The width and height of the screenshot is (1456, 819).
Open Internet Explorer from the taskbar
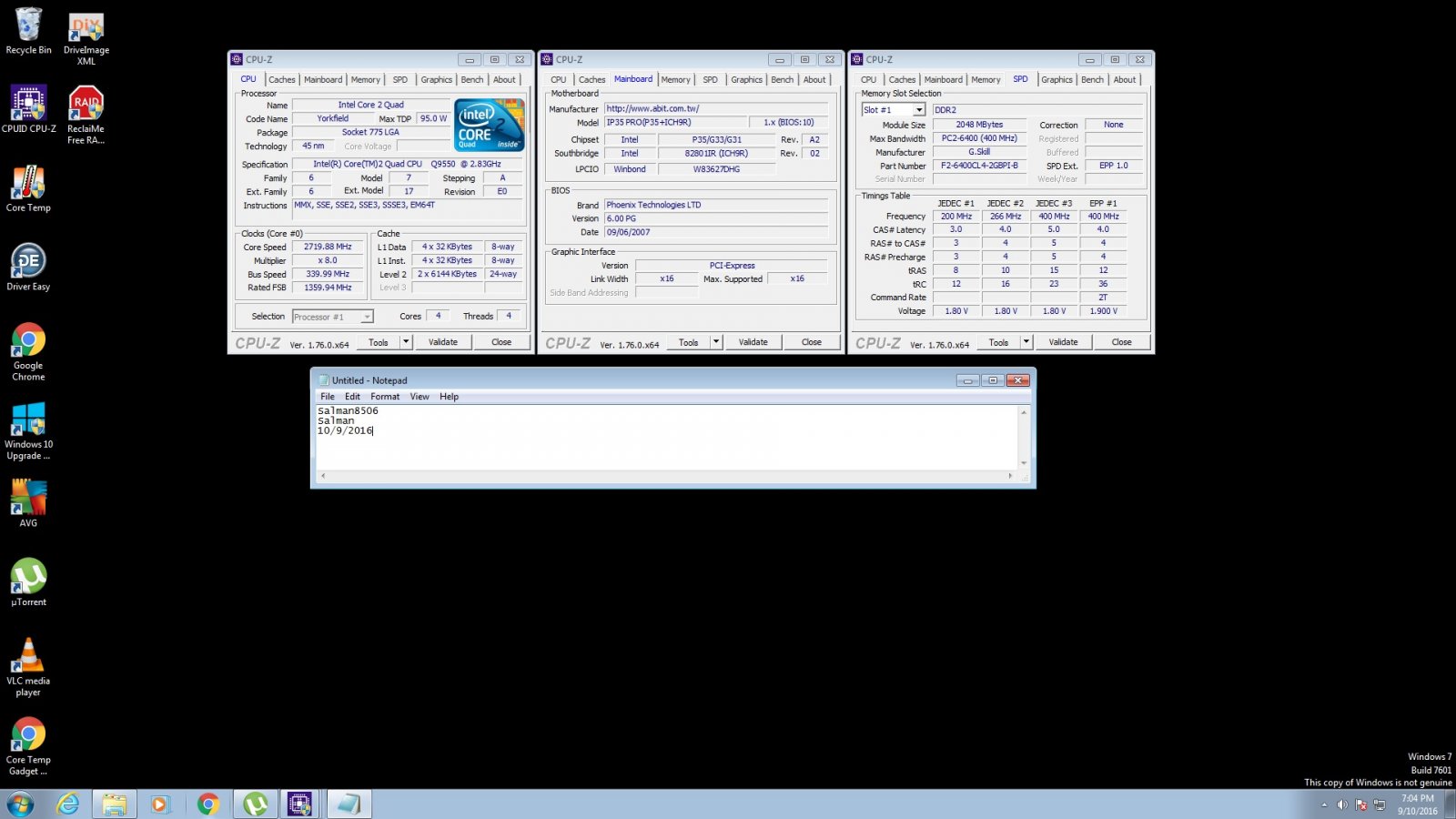[67, 804]
